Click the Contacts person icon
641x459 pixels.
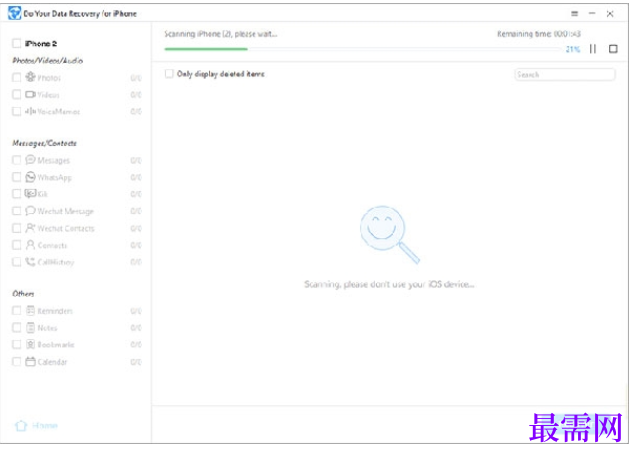click(x=31, y=244)
